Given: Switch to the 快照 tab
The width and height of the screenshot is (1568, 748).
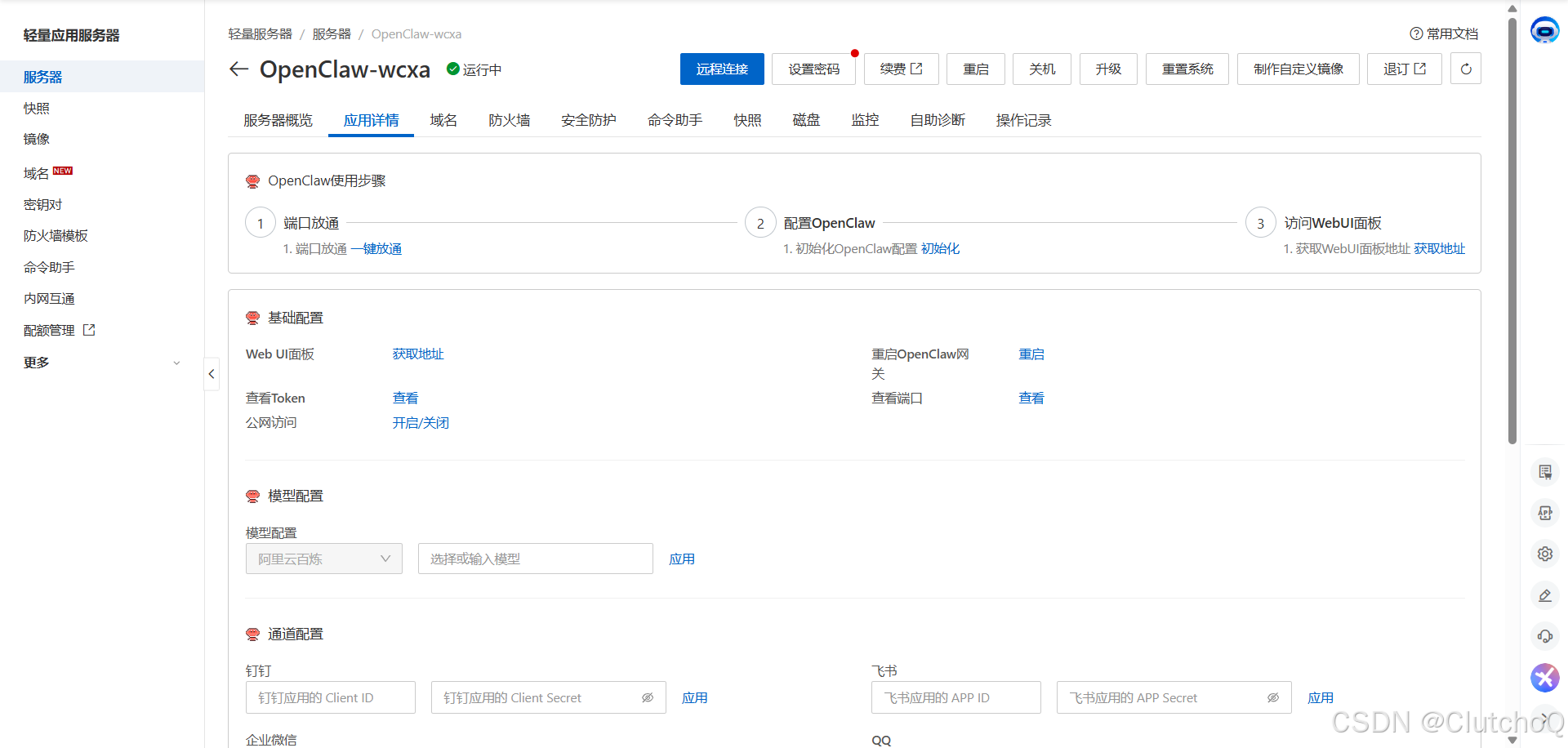Looking at the screenshot, I should pos(747,120).
